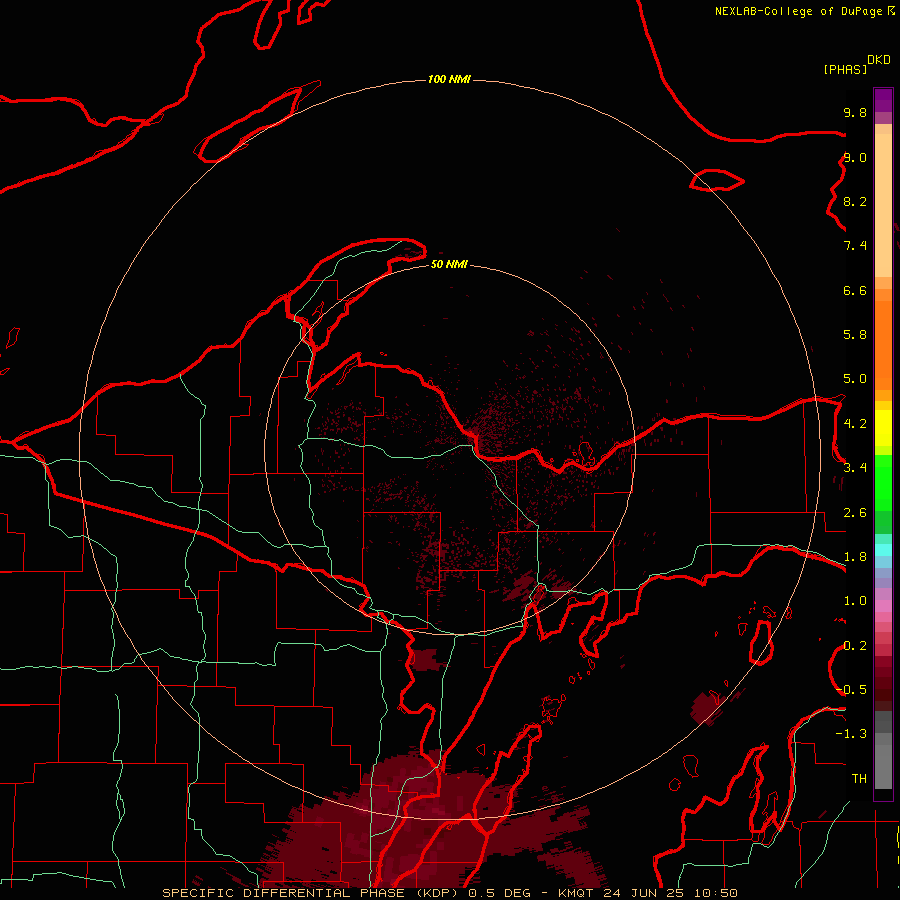Viewport: 900px width, 900px height.
Task: Click the 50 NMI range ring label
Action: pyautogui.click(x=449, y=264)
